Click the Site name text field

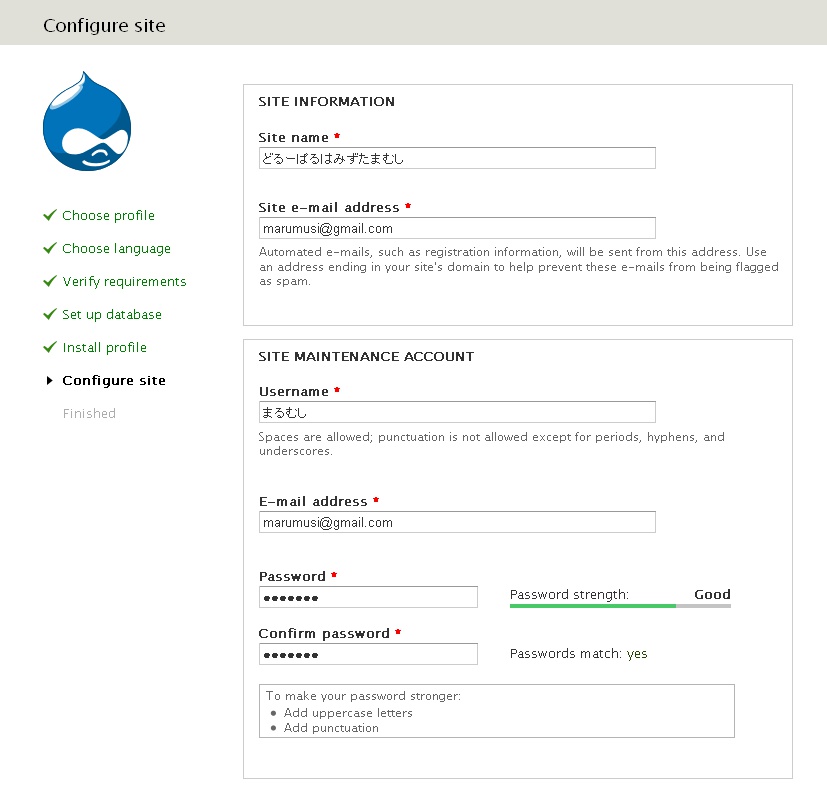[457, 158]
